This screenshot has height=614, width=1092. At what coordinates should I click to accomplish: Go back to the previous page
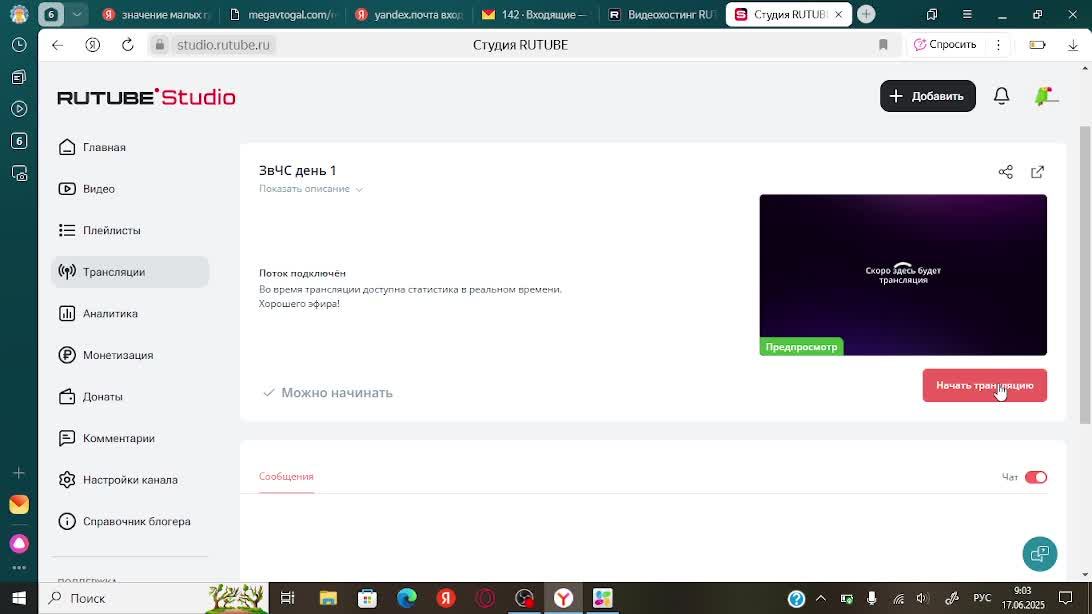[57, 45]
